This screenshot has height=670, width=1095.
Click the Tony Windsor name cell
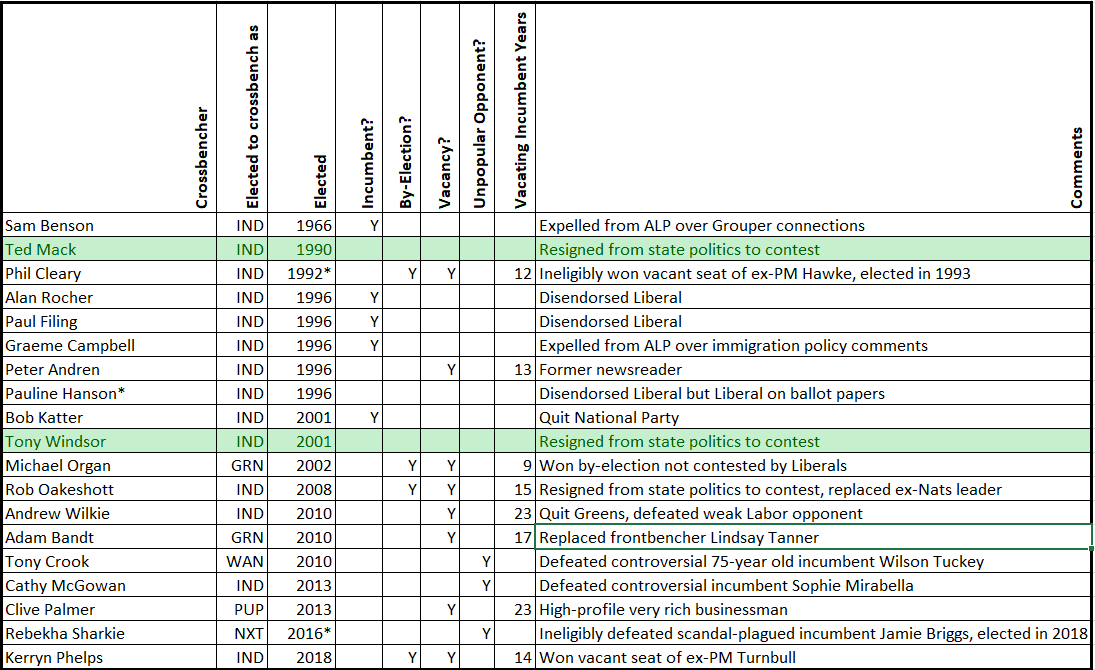click(x=110, y=442)
